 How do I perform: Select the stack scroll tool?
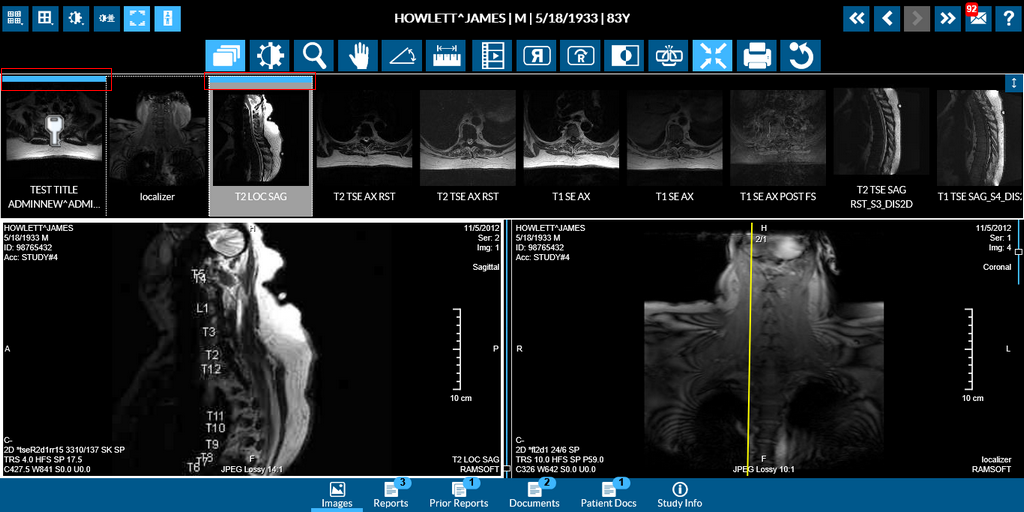pos(225,56)
